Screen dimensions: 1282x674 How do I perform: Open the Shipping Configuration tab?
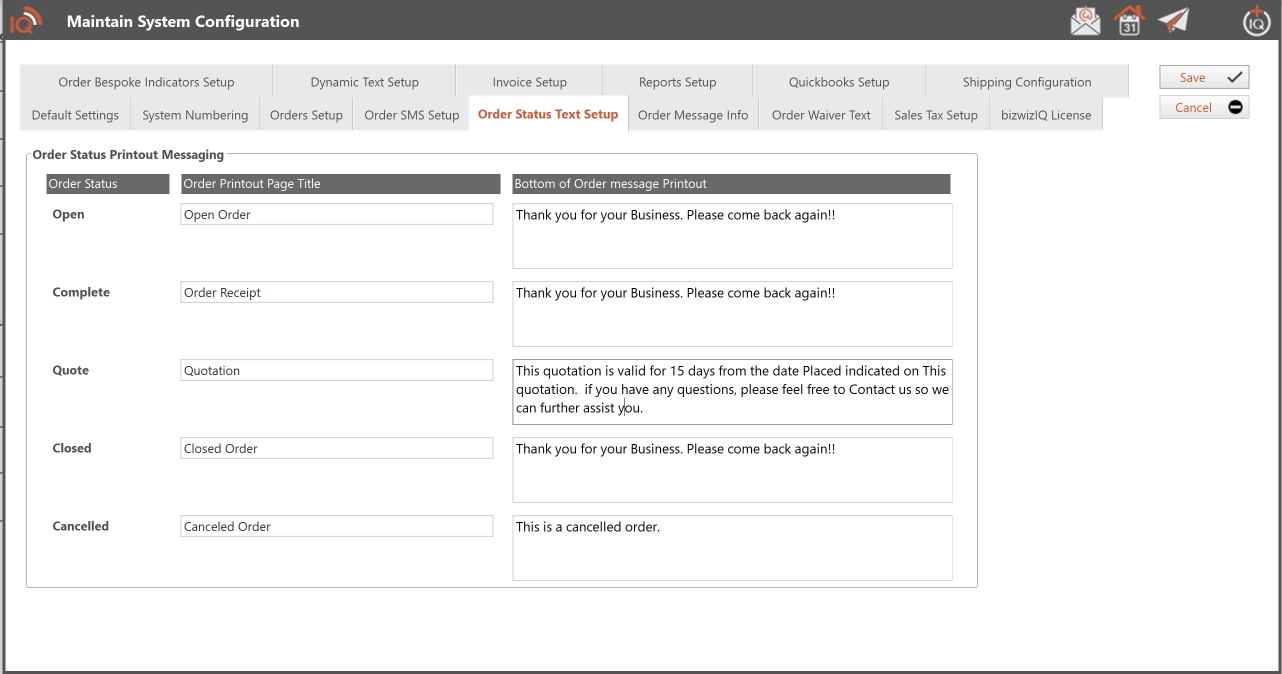click(1026, 82)
